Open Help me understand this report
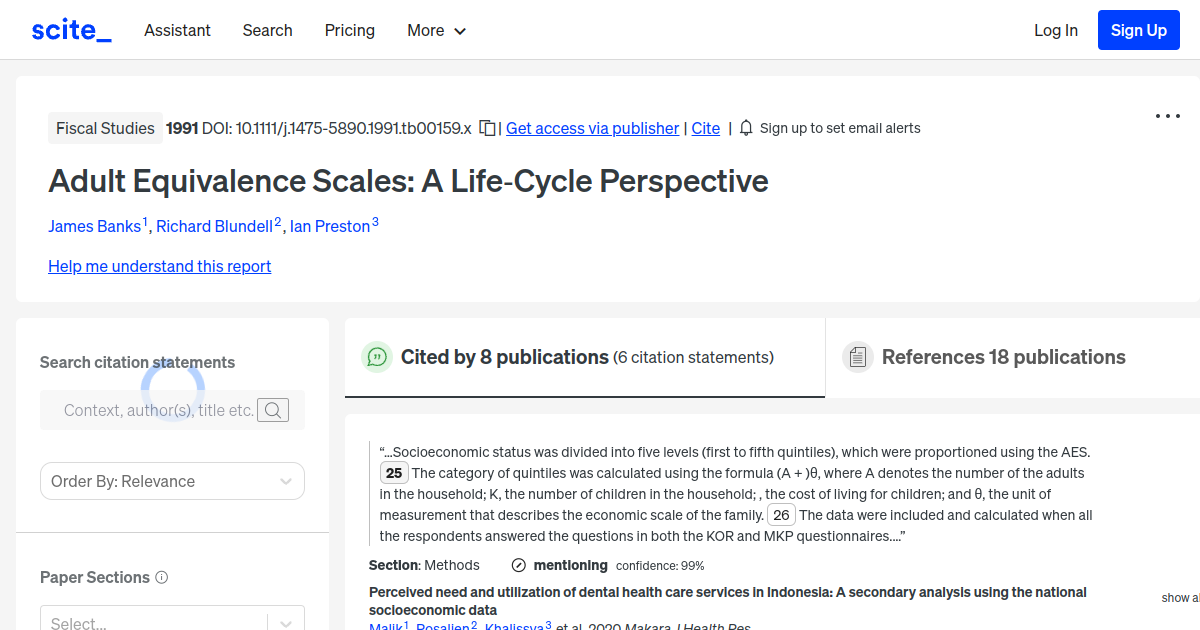Screen dimensions: 1200x630 [x=159, y=266]
